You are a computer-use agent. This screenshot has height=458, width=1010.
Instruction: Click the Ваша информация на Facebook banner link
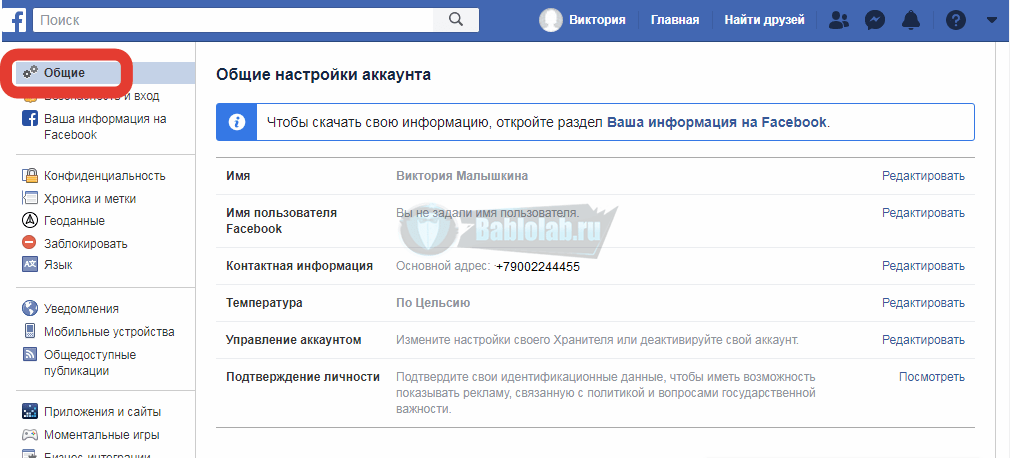pyautogui.click(x=716, y=122)
